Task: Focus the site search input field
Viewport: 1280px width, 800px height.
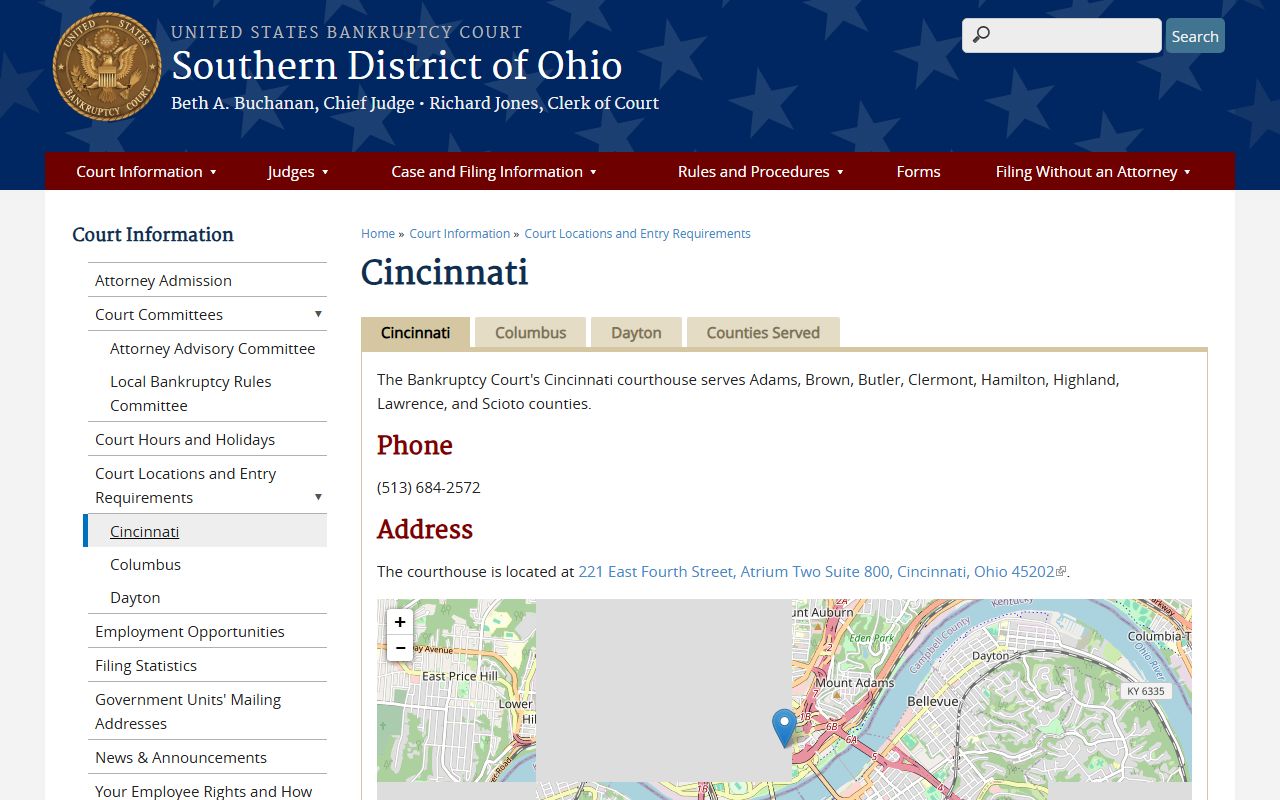Action: [x=1062, y=35]
